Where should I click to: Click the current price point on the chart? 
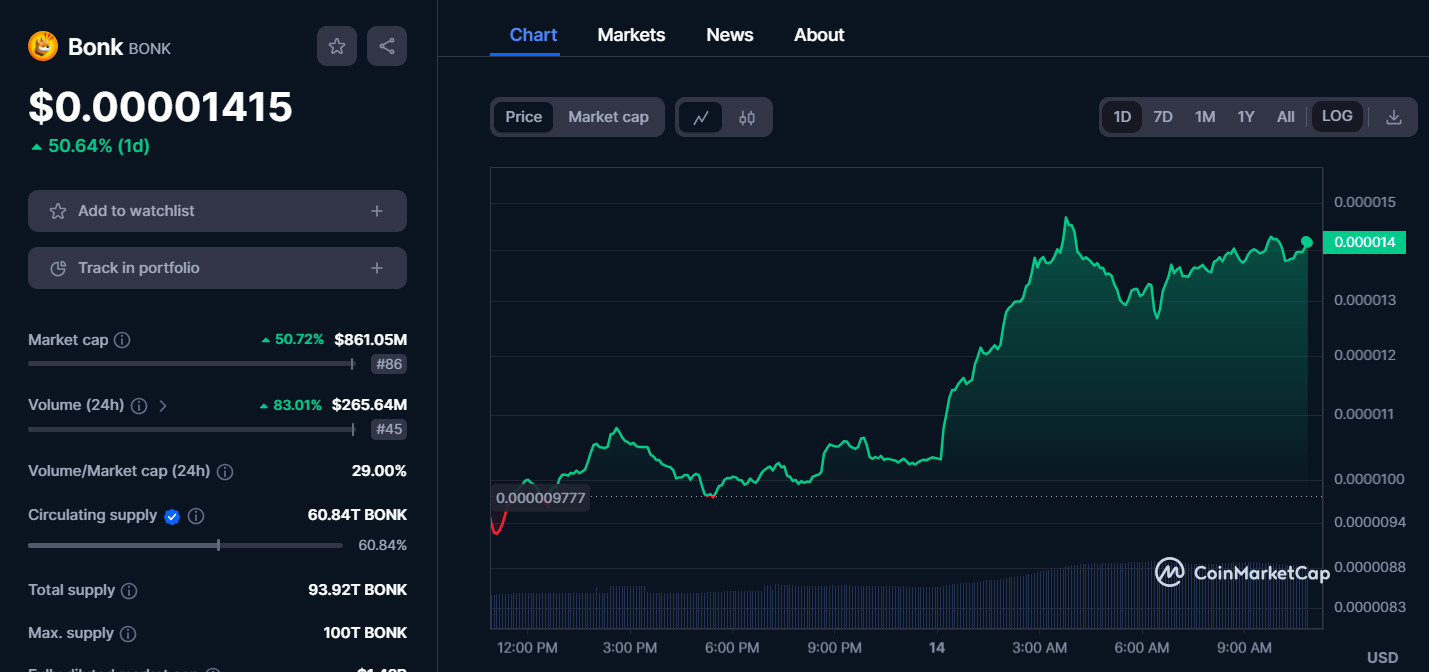tap(1307, 242)
